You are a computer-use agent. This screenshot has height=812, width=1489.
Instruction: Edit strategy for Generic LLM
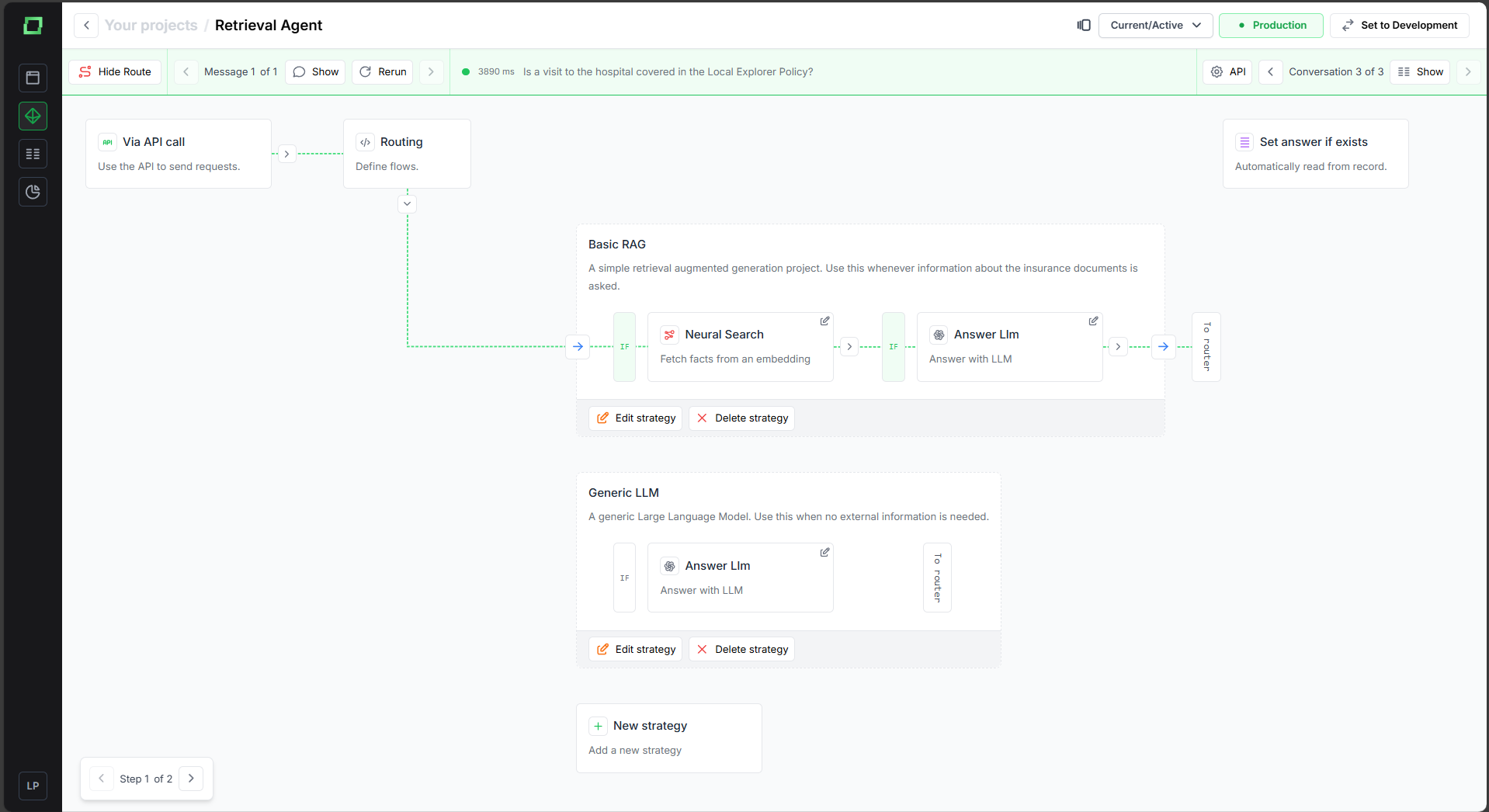click(636, 649)
